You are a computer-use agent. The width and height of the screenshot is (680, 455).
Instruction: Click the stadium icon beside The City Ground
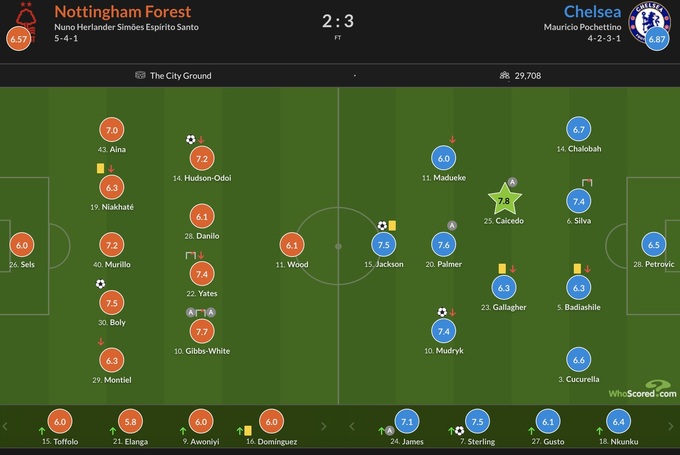[139, 75]
